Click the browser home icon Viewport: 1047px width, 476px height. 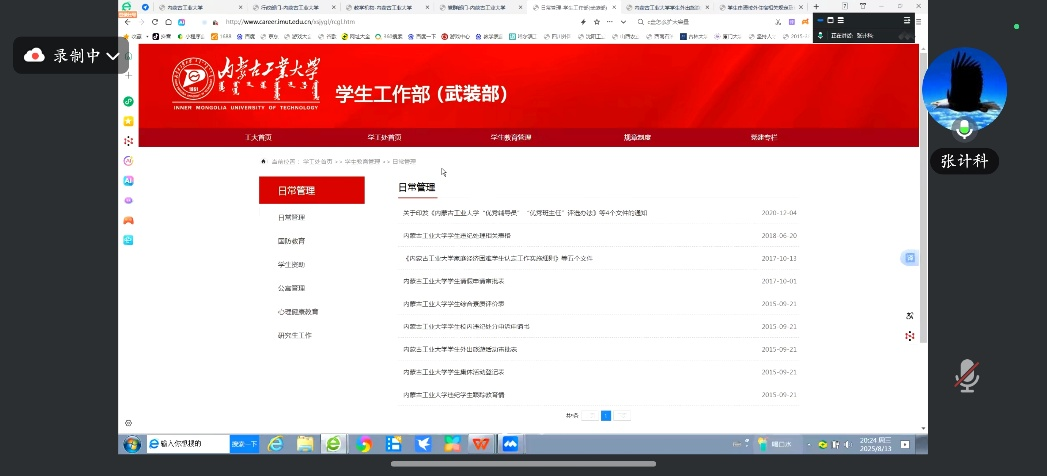(x=168, y=21)
